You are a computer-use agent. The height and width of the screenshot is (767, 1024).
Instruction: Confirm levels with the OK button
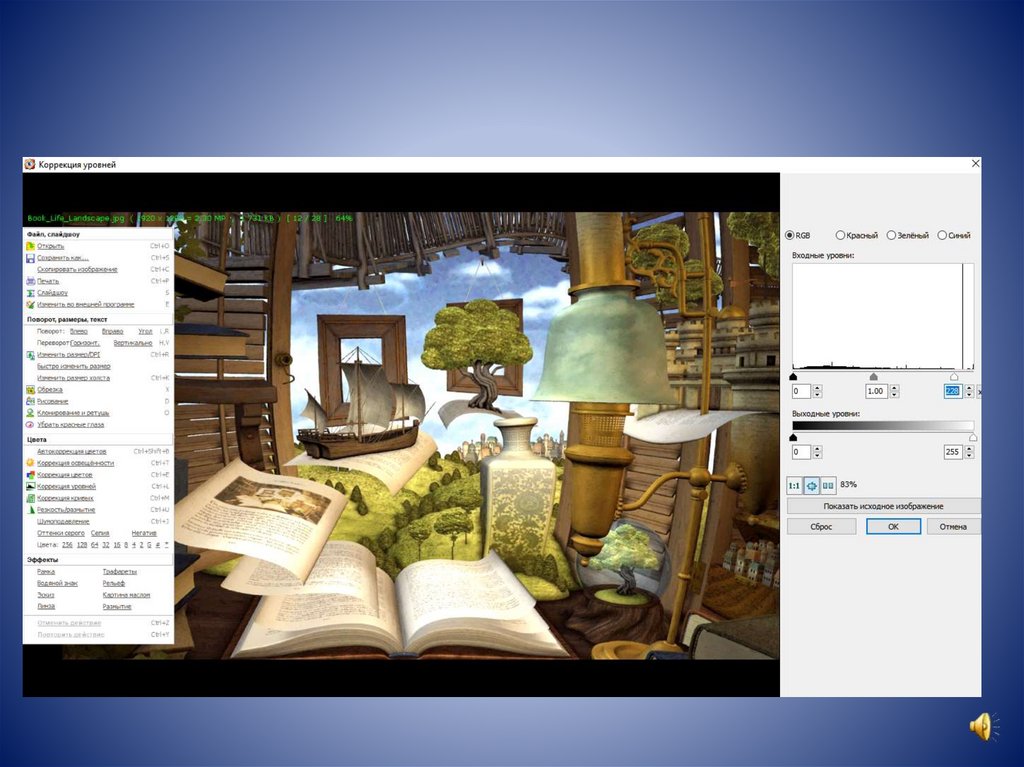pyautogui.click(x=893, y=527)
